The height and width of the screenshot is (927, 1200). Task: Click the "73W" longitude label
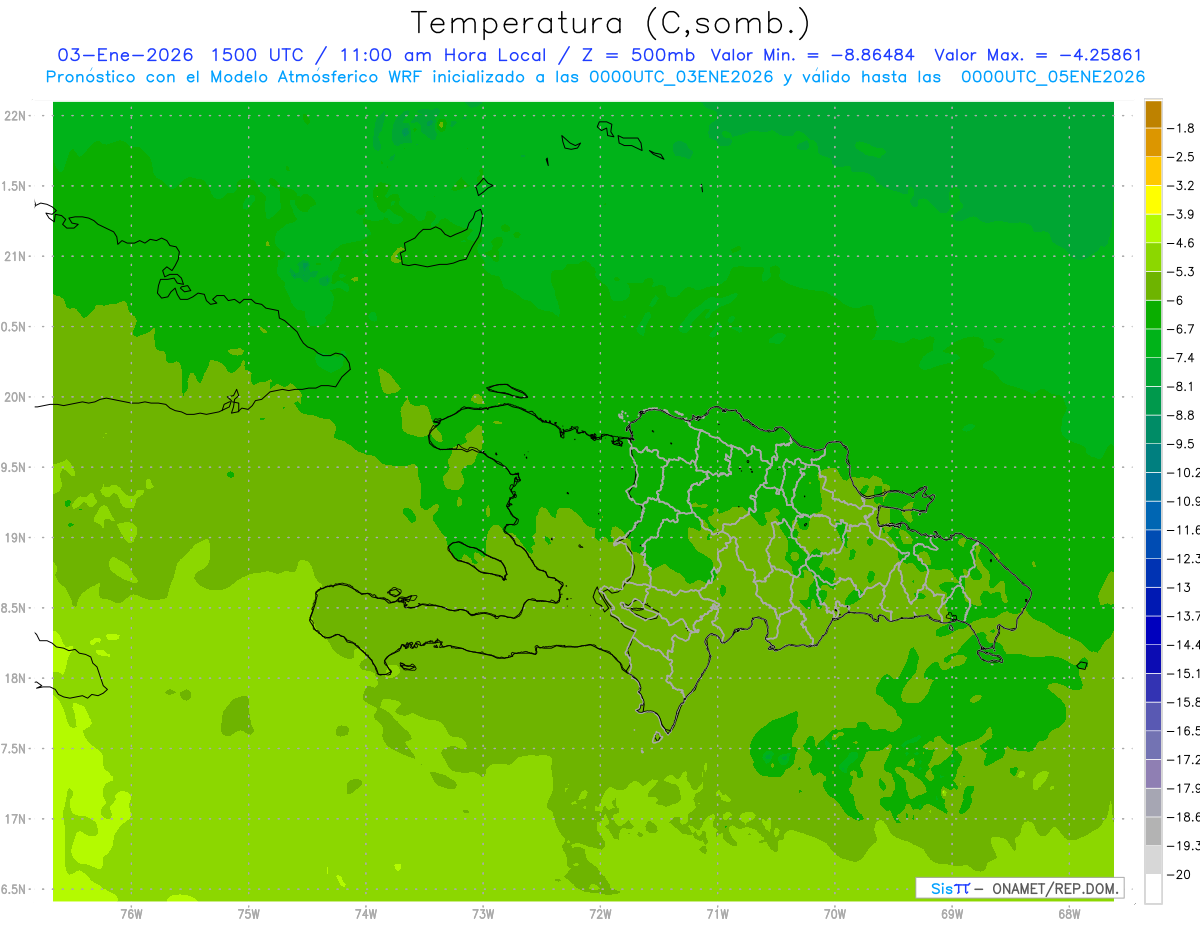tap(483, 914)
